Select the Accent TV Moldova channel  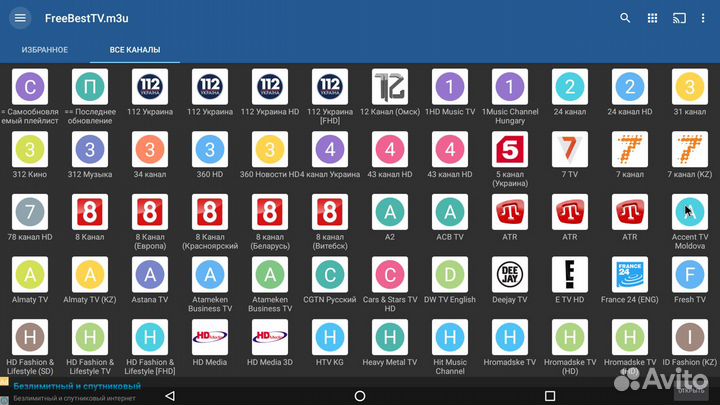pyautogui.click(x=689, y=212)
